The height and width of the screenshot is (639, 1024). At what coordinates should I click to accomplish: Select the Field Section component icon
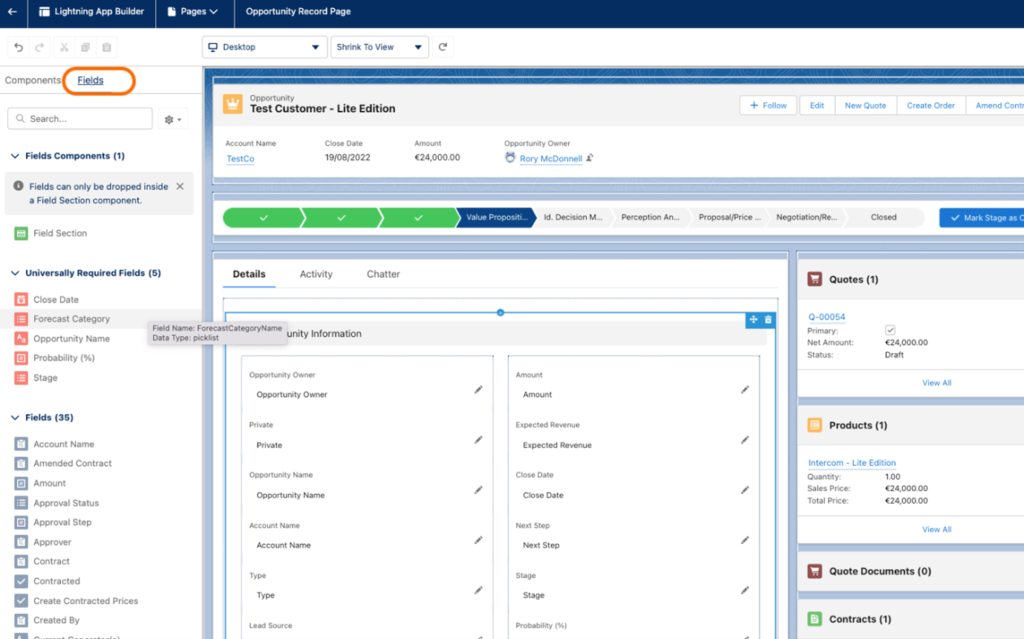[x=21, y=233]
